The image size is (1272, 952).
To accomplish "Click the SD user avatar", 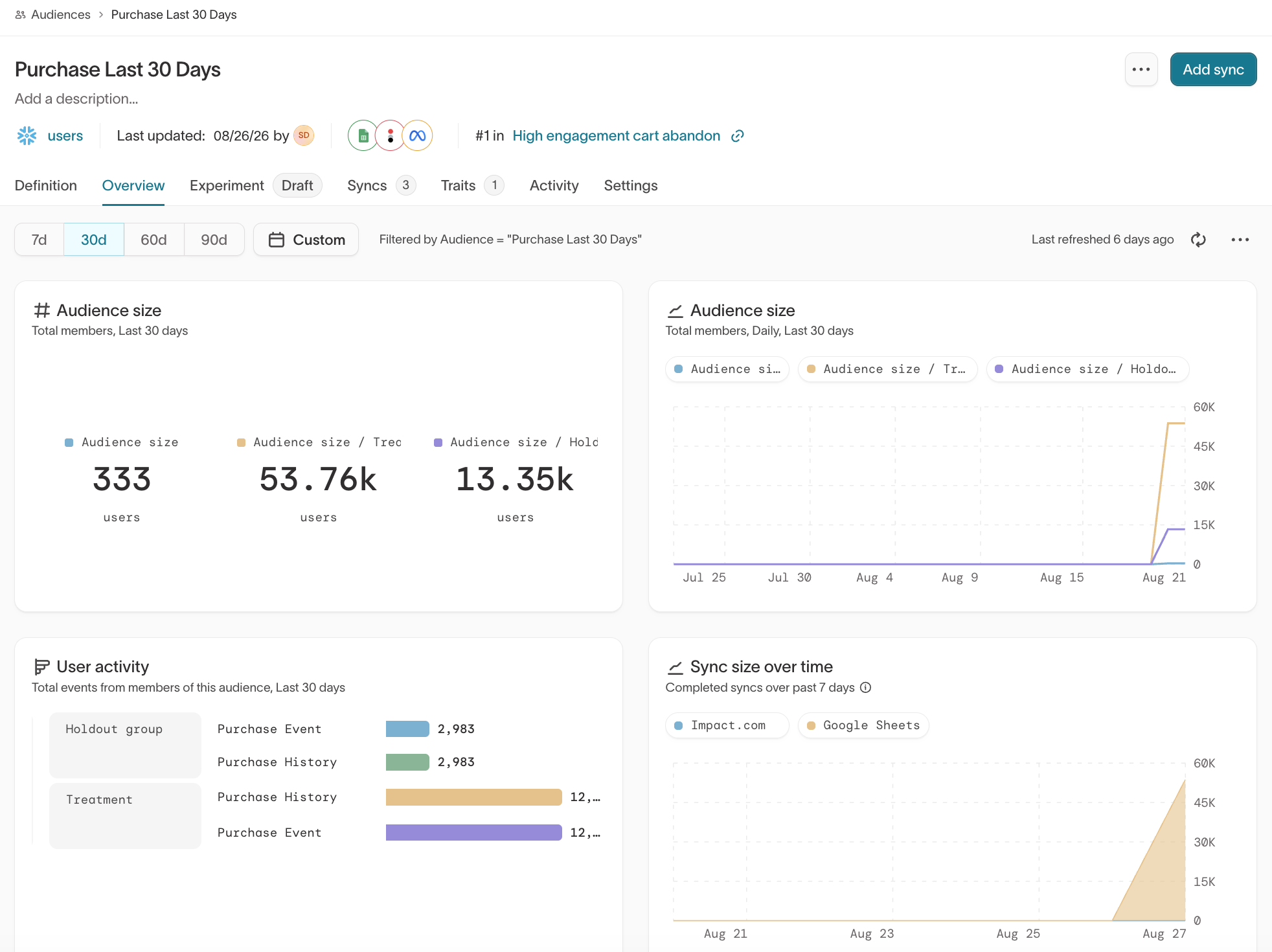I will (304, 135).
